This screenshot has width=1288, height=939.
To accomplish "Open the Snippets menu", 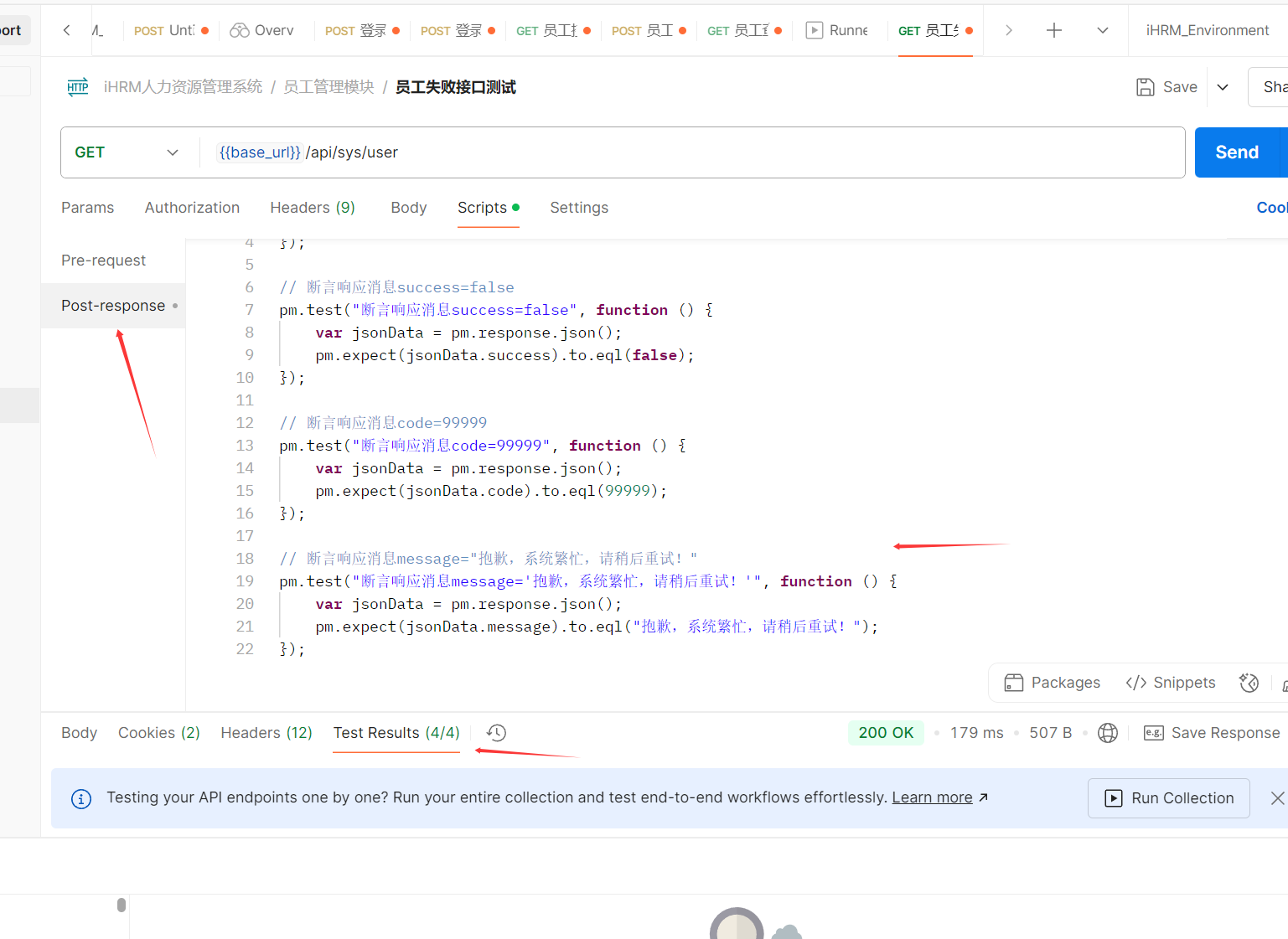I will point(1171,683).
